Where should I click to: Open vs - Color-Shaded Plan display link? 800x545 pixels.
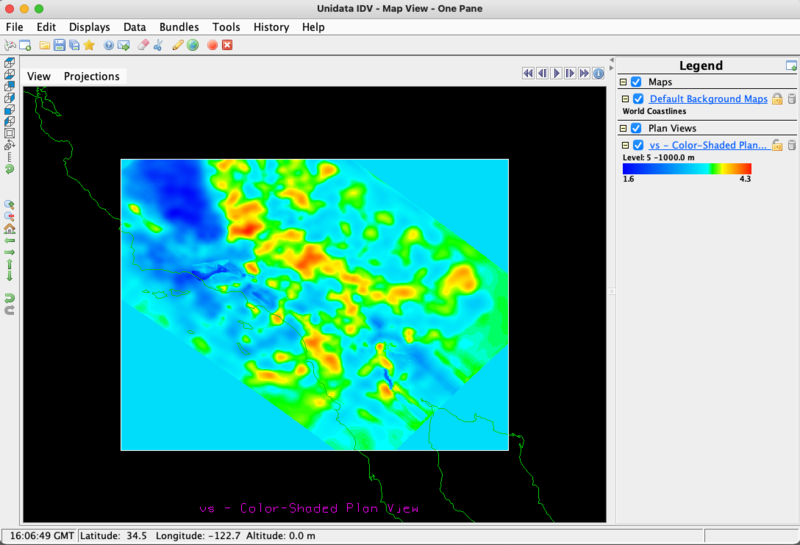[708, 145]
